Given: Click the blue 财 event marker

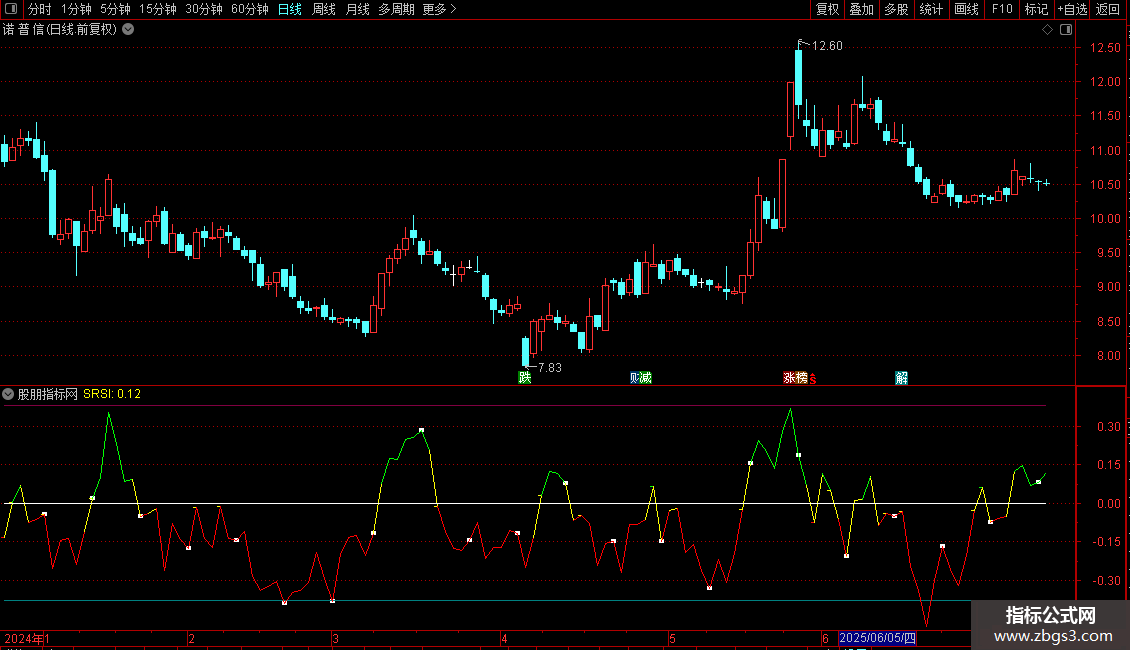Looking at the screenshot, I should coord(634,378).
